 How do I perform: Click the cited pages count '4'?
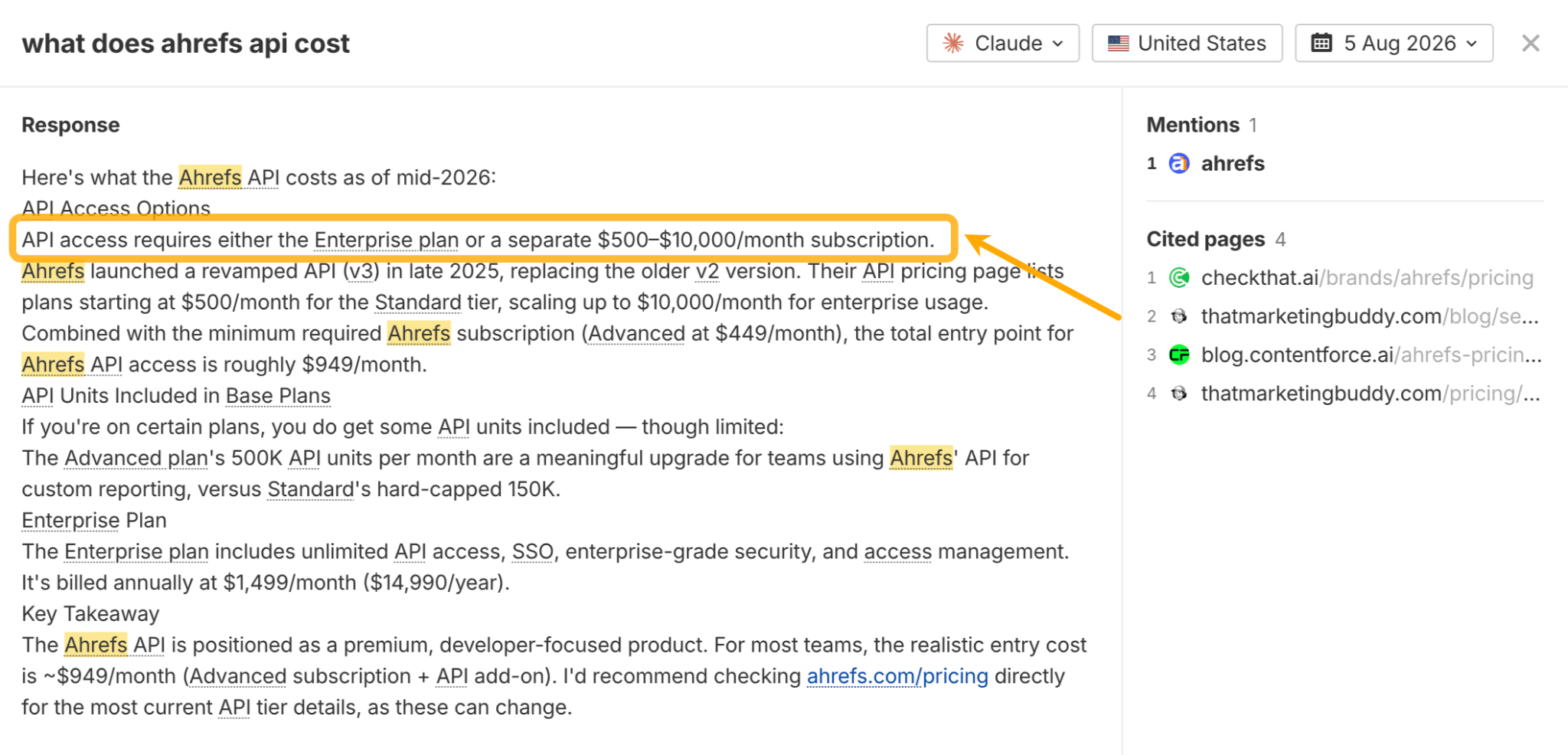coord(1280,240)
